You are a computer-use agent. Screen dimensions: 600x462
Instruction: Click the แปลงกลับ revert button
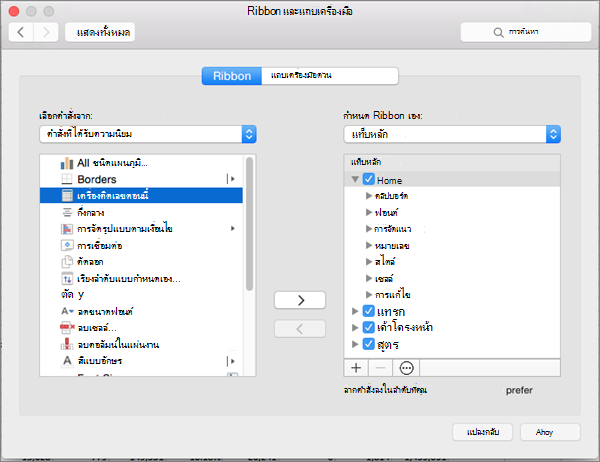483,432
